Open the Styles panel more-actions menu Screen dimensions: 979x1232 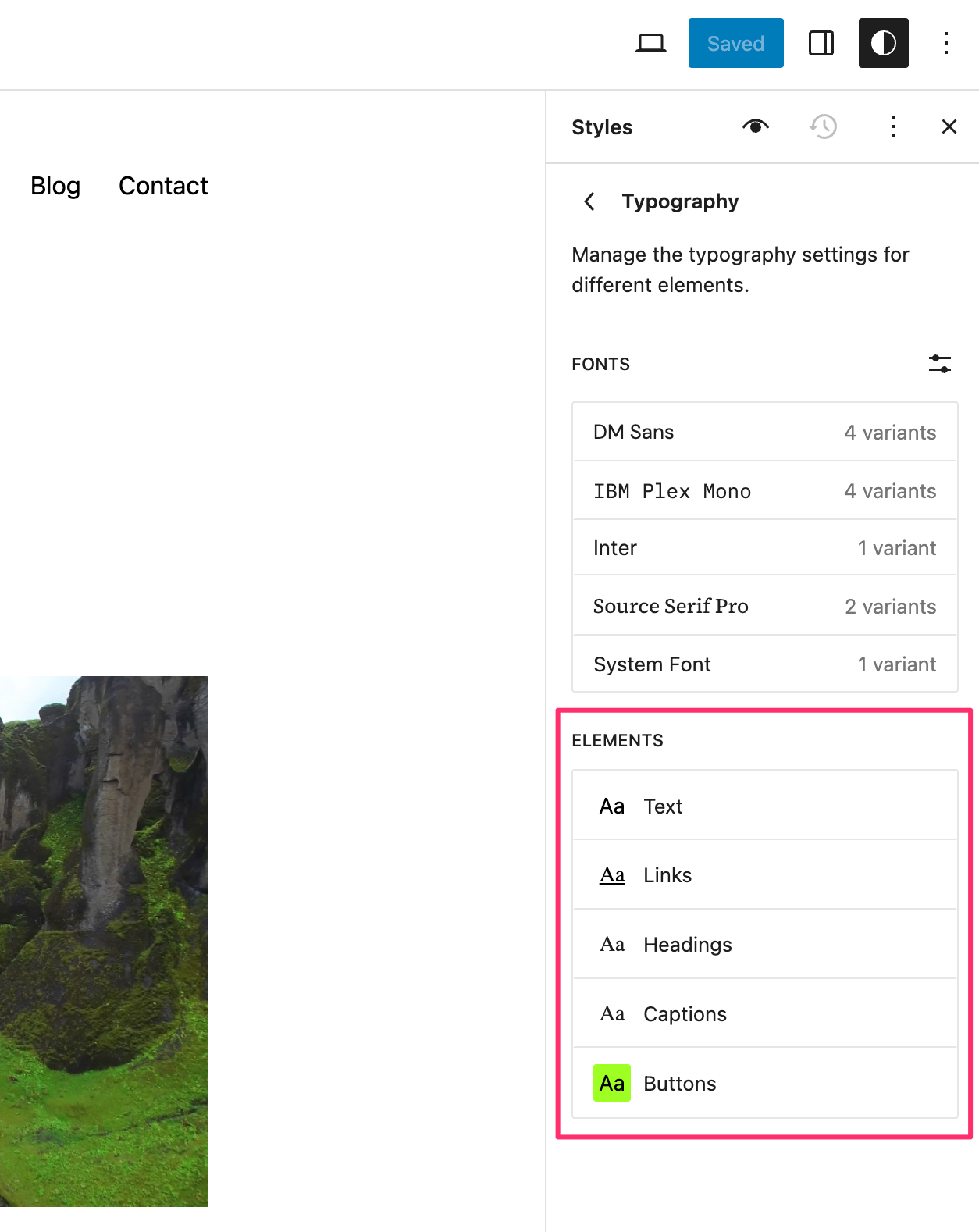point(892,126)
